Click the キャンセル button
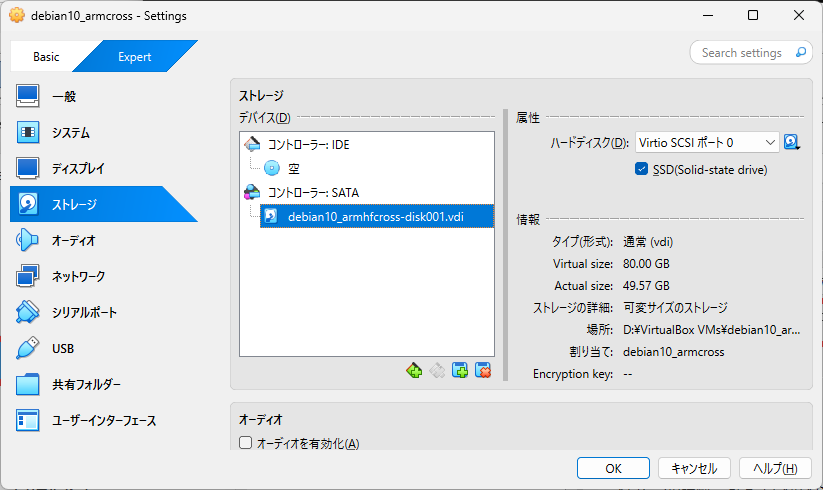Viewport: 823px width, 490px height. click(693, 468)
